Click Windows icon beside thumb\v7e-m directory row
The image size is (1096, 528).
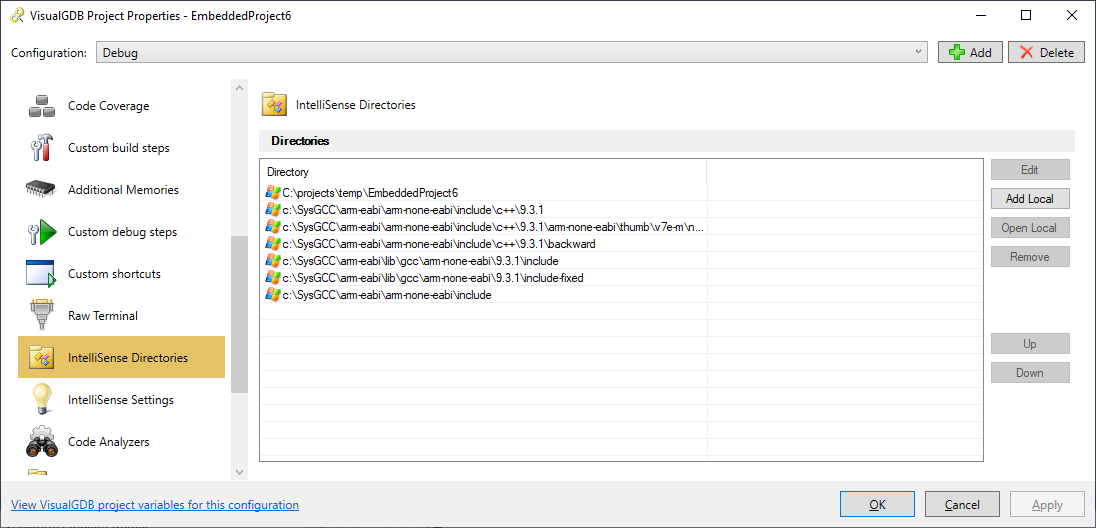pyautogui.click(x=273, y=227)
